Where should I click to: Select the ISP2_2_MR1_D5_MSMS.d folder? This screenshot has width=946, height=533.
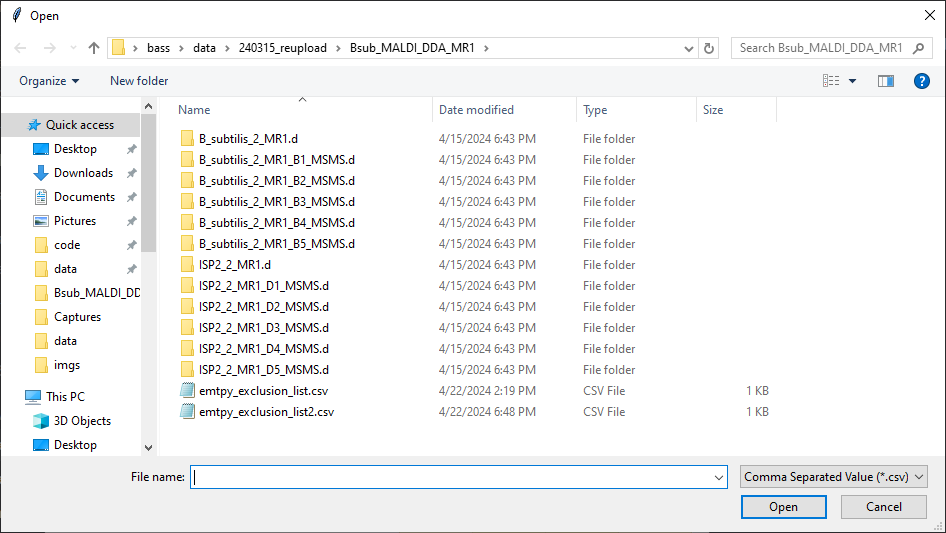coord(264,370)
